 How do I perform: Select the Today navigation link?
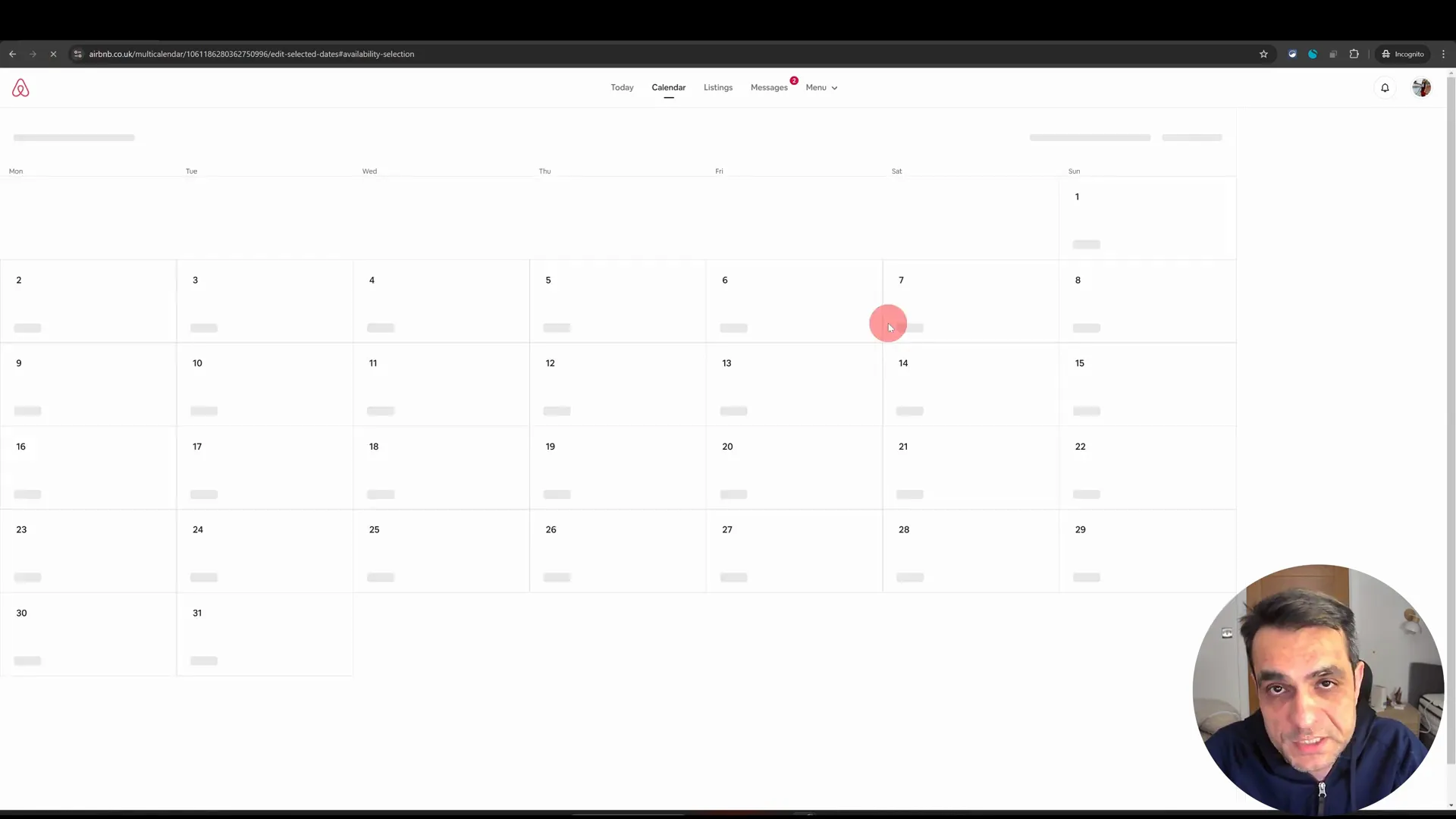pyautogui.click(x=622, y=87)
